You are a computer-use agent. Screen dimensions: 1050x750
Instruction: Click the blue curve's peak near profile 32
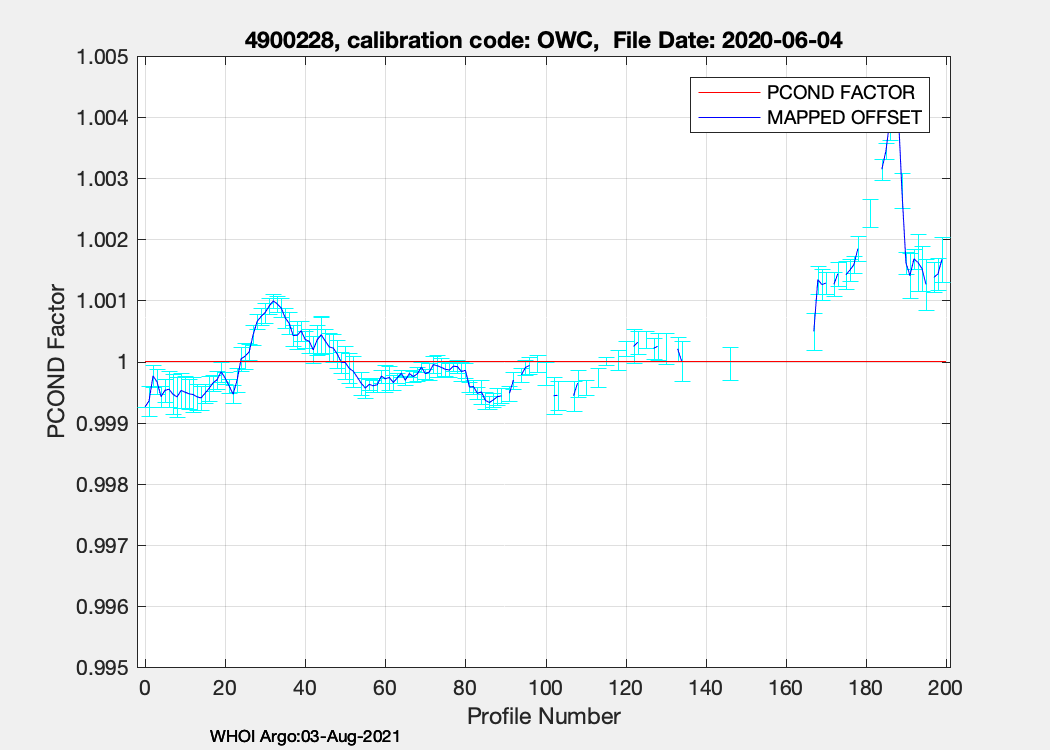273,301
